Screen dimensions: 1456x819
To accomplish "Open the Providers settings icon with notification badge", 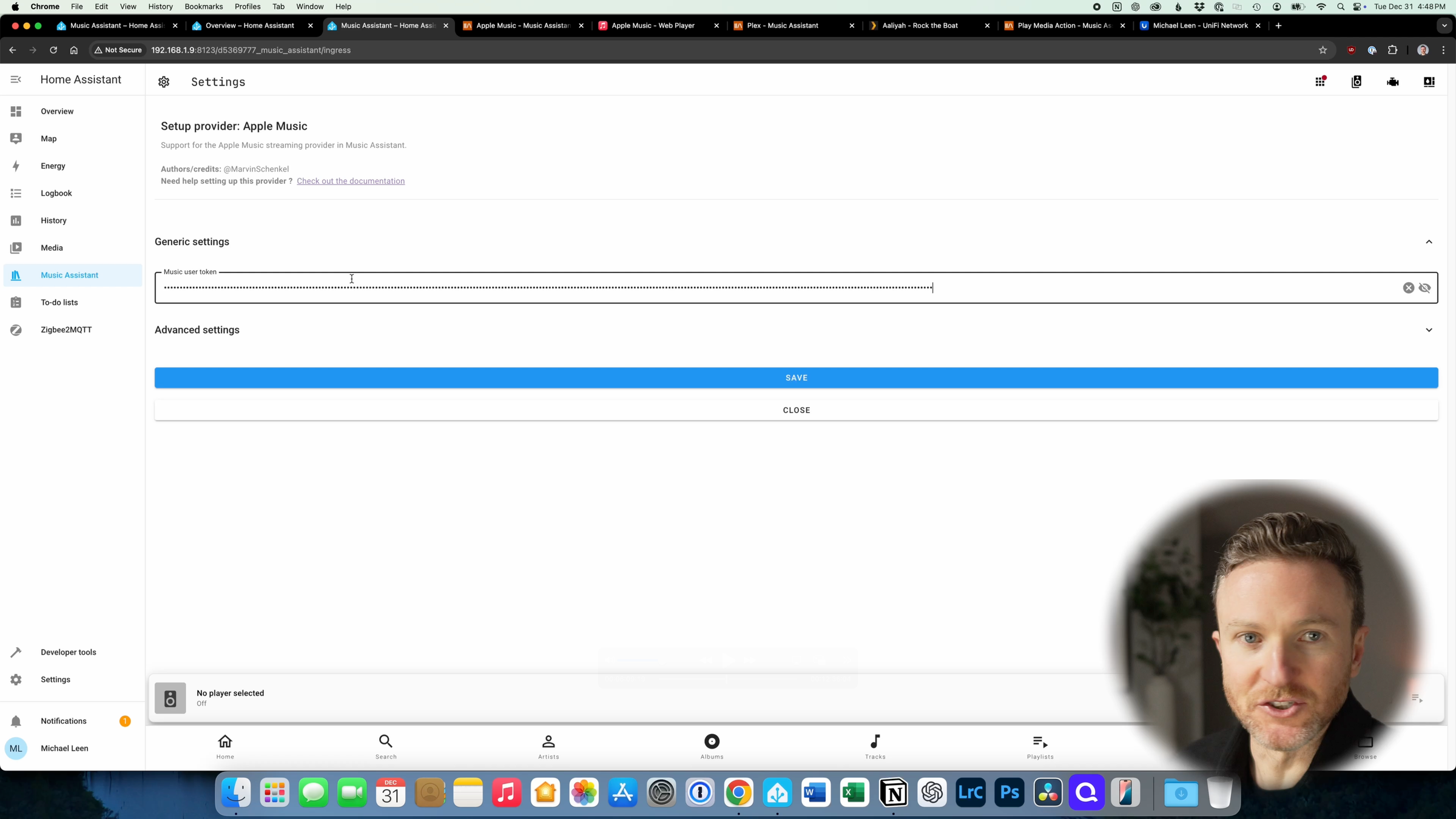I will pos(1321,81).
